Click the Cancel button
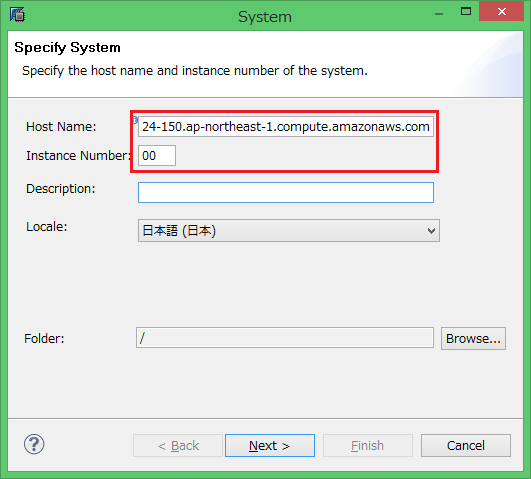The width and height of the screenshot is (531, 479). click(x=466, y=445)
